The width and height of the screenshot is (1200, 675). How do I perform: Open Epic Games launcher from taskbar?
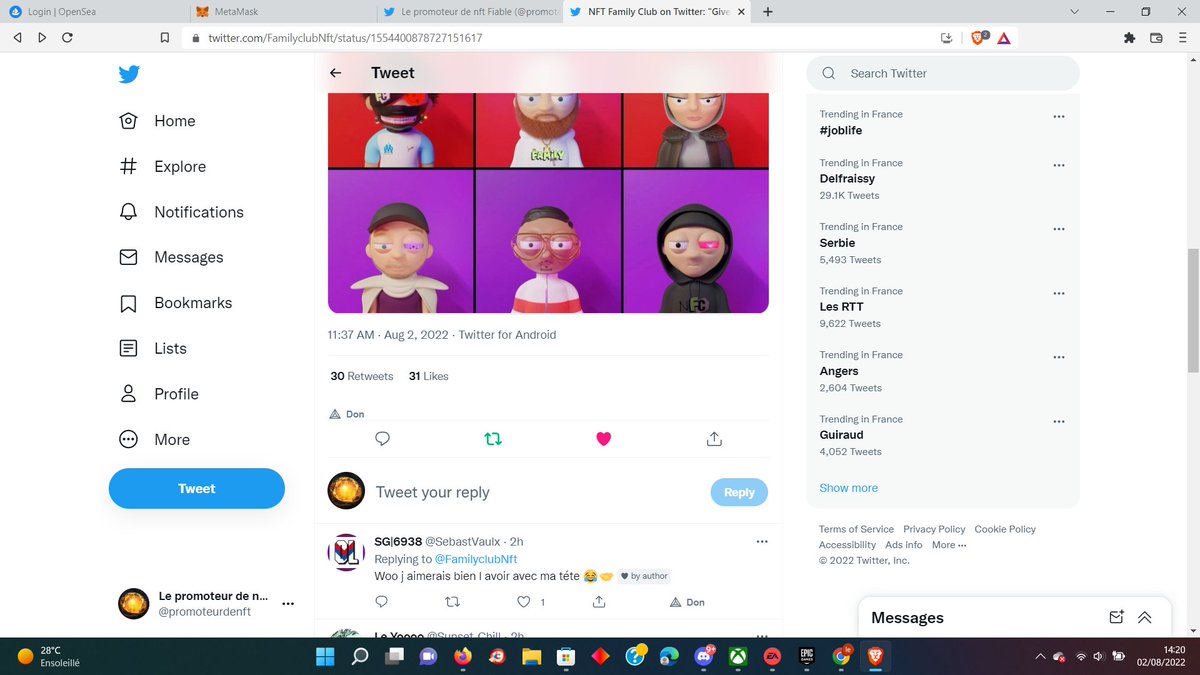(x=806, y=656)
